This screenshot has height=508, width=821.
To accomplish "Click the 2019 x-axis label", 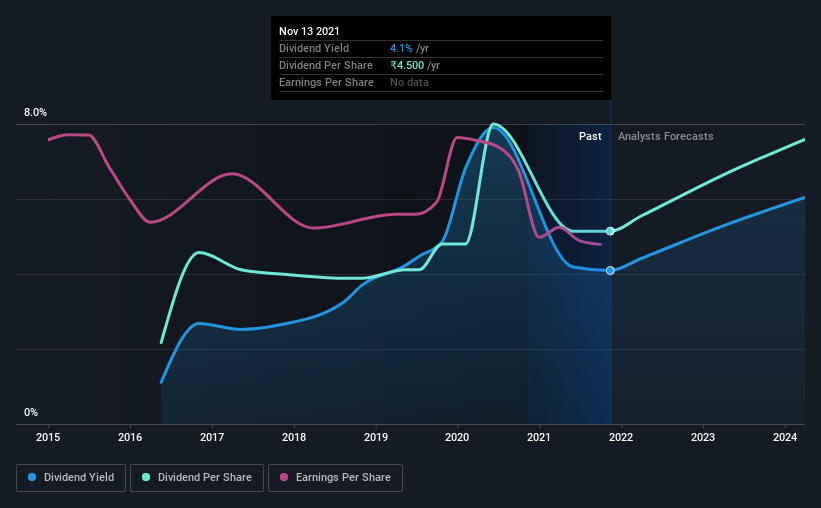I will (x=376, y=437).
